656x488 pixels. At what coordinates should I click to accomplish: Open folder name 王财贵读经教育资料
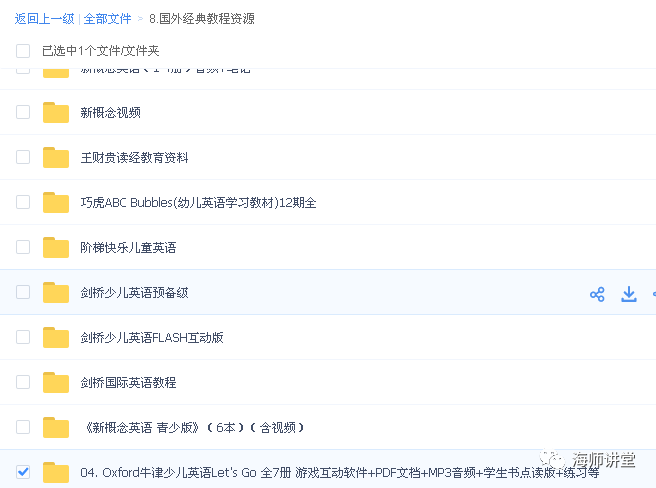click(134, 158)
